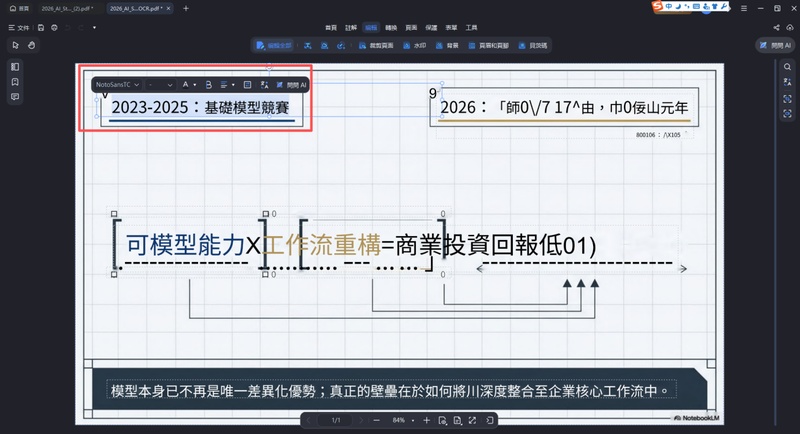Open the AI assistant button at top right
This screenshot has height=434, width=800.
775,45
